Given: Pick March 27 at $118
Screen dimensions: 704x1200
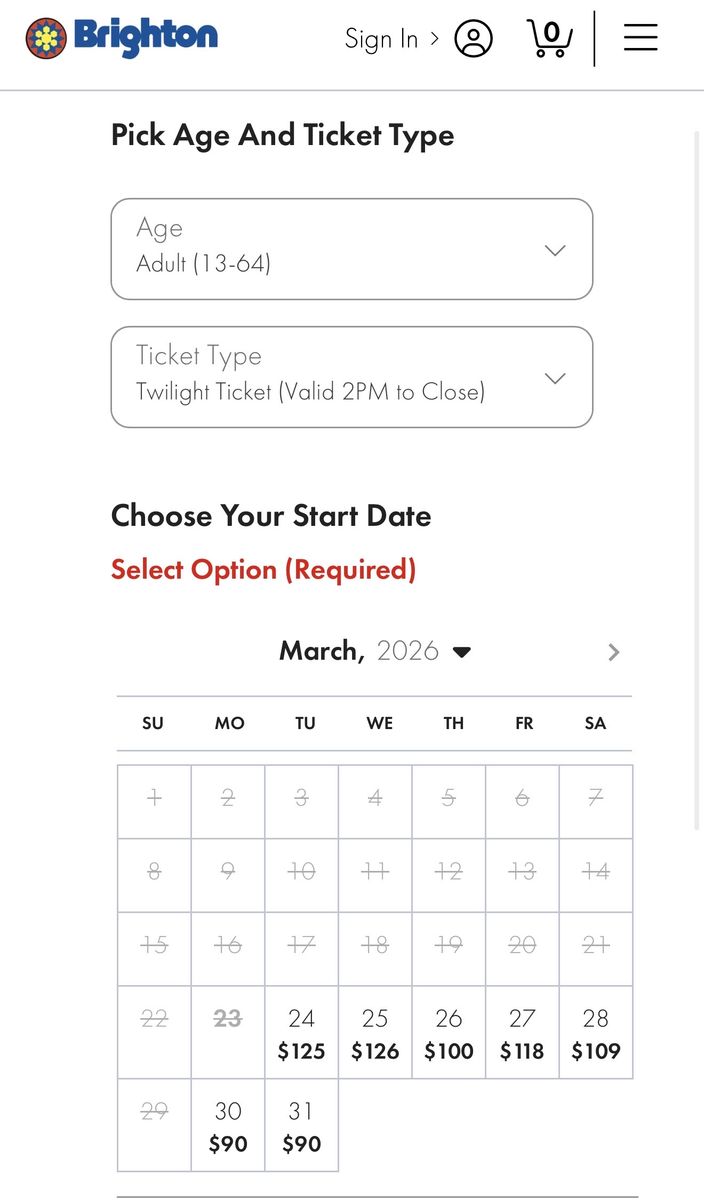Looking at the screenshot, I should point(522,1033).
